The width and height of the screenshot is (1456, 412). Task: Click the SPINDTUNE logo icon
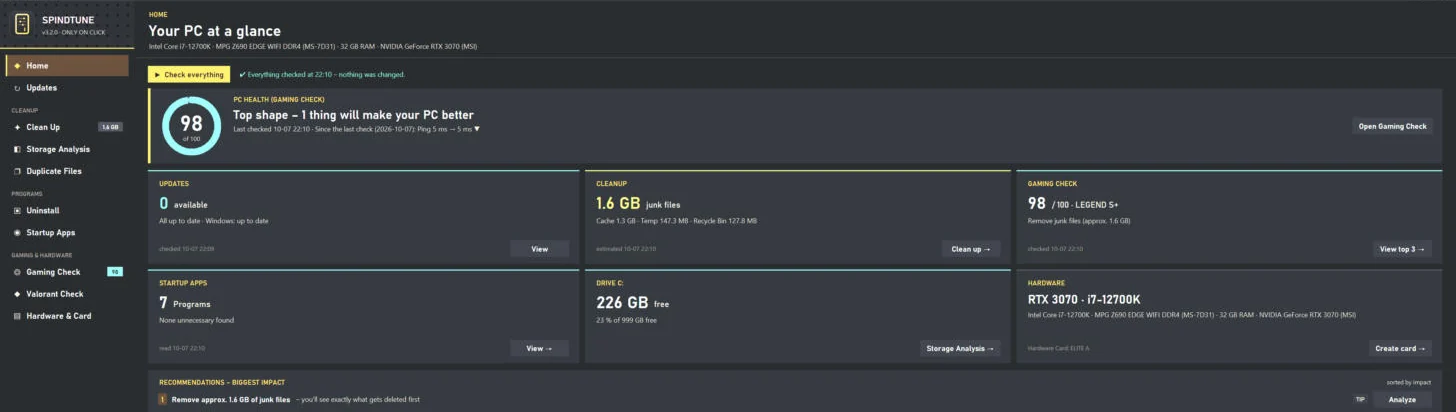point(21,24)
